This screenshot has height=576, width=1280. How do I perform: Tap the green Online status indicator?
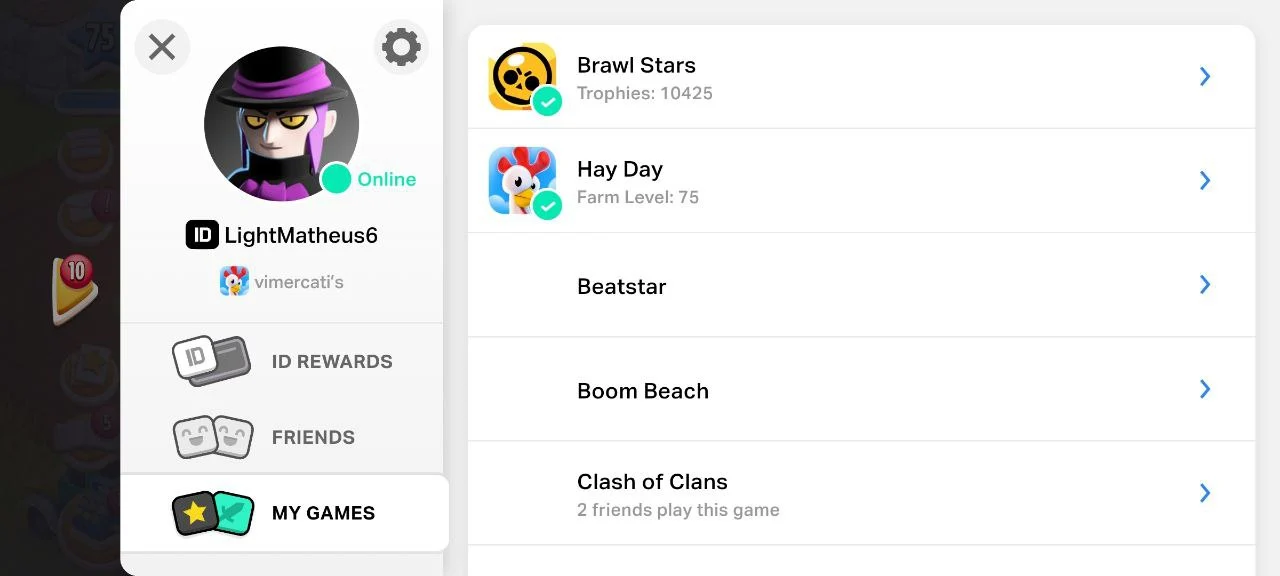[x=336, y=179]
